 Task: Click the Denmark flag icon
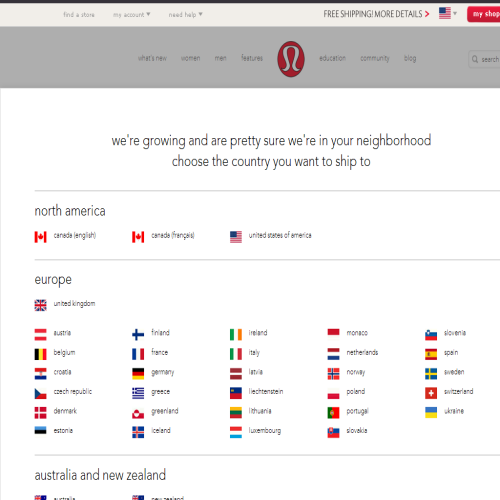[41, 413]
